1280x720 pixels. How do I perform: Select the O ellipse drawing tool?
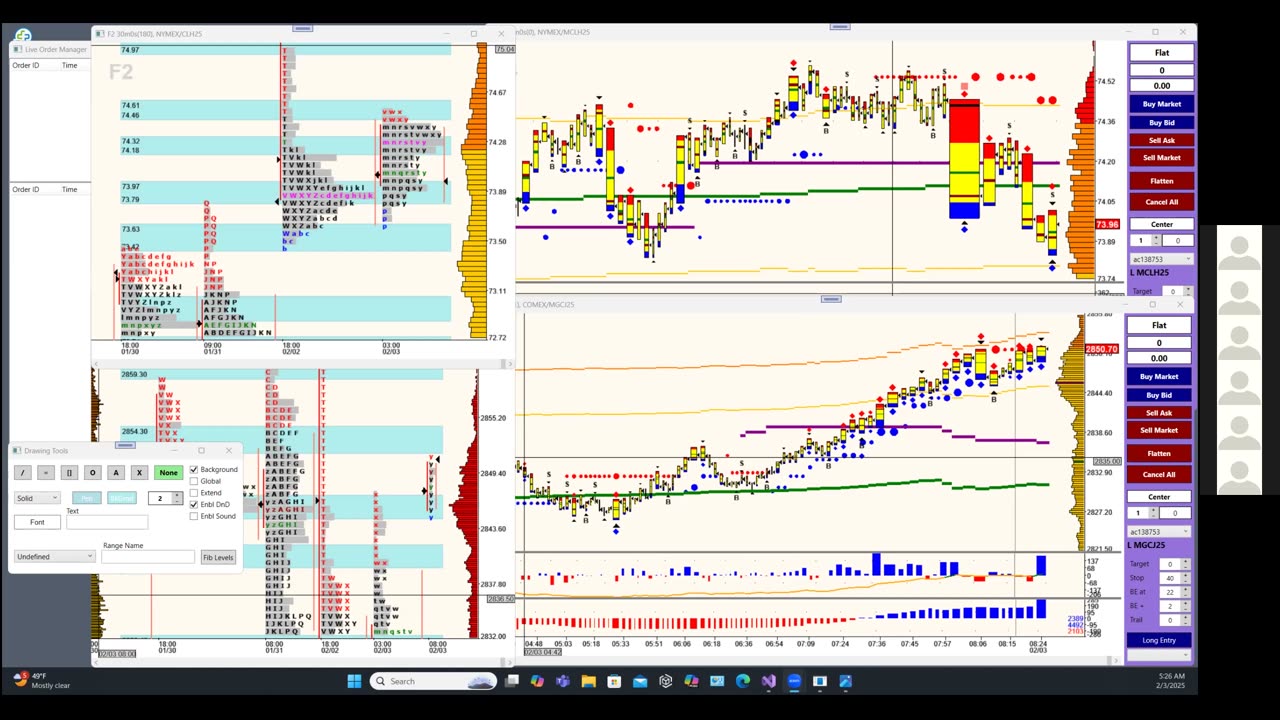[92, 473]
